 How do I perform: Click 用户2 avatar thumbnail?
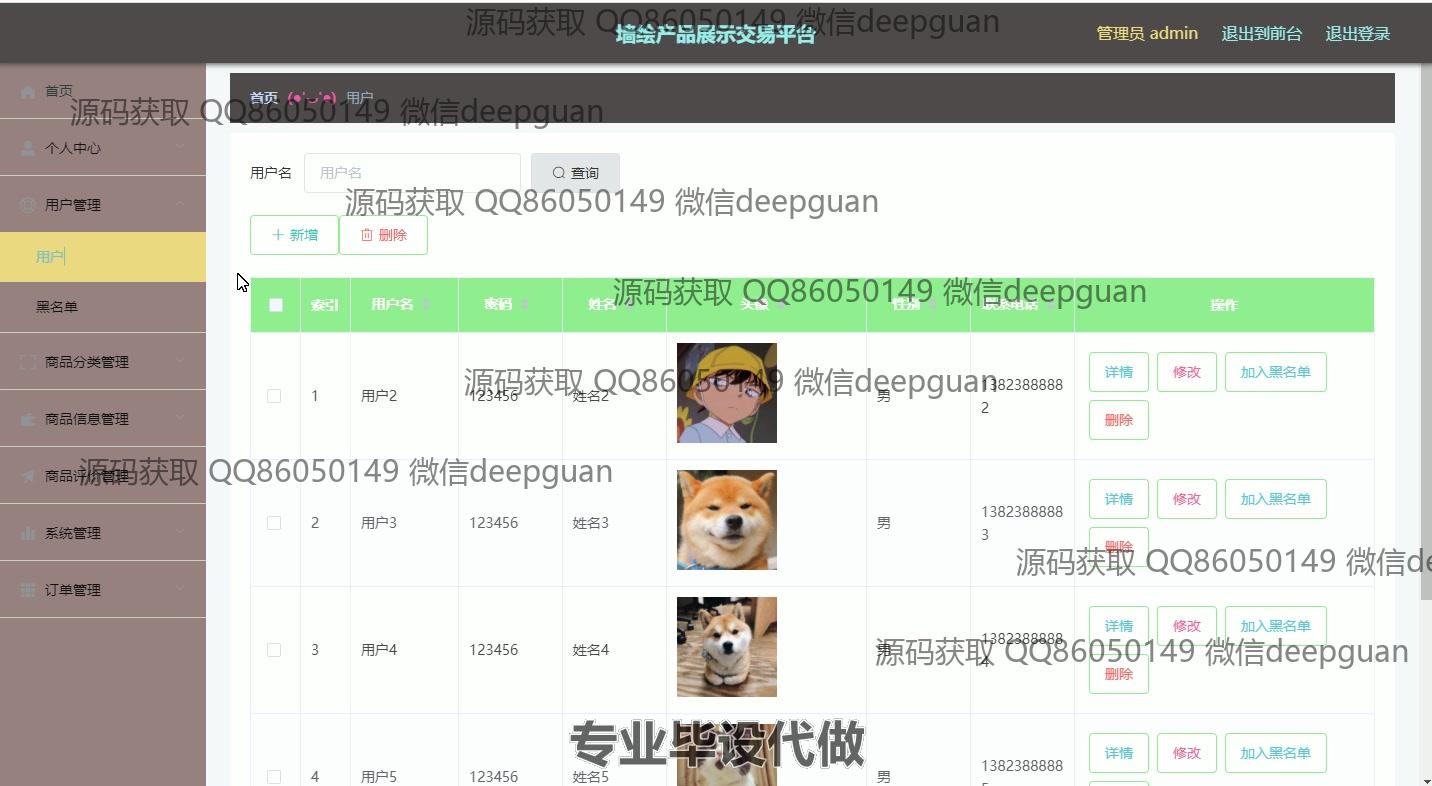pos(727,393)
